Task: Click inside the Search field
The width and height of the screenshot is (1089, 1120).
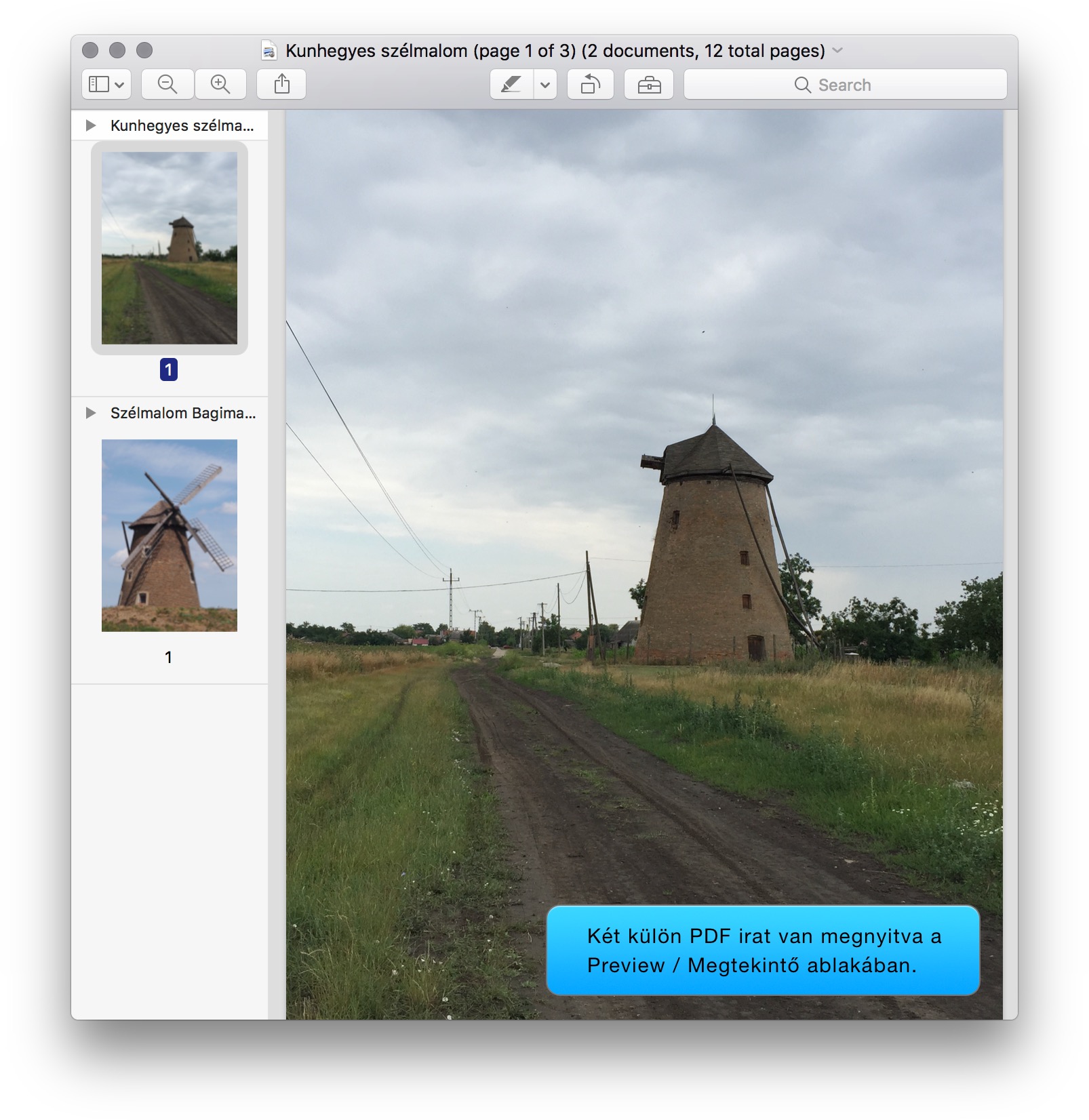Action: pyautogui.click(x=845, y=85)
